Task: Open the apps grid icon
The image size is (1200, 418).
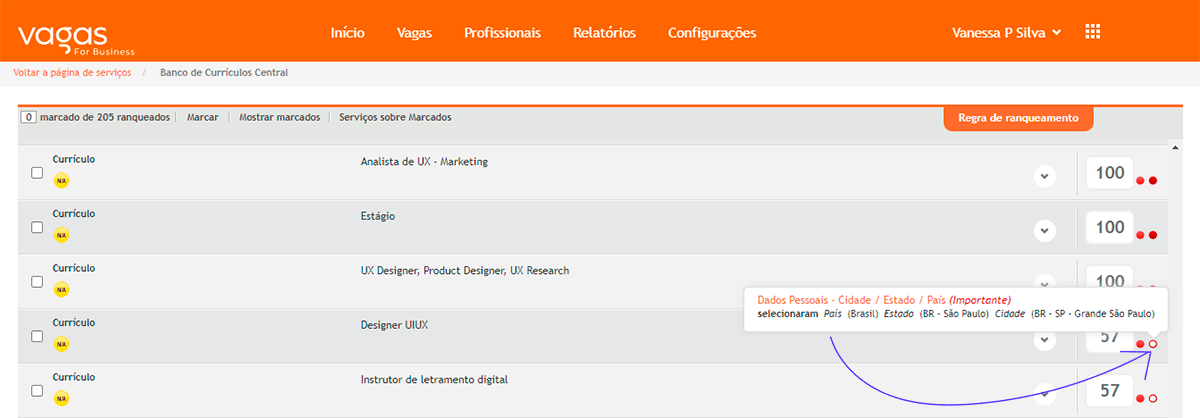Action: coord(1092,32)
